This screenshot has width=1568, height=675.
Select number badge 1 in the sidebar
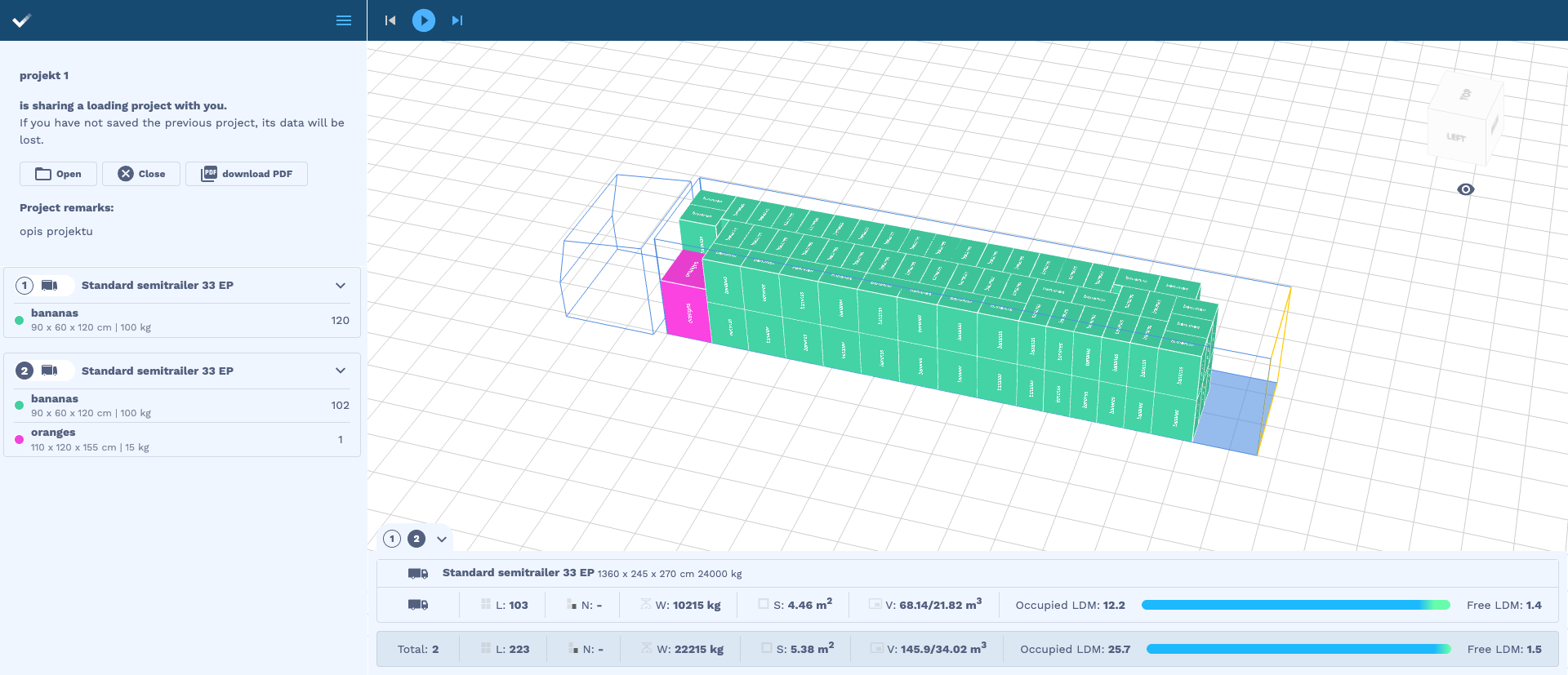[24, 286]
